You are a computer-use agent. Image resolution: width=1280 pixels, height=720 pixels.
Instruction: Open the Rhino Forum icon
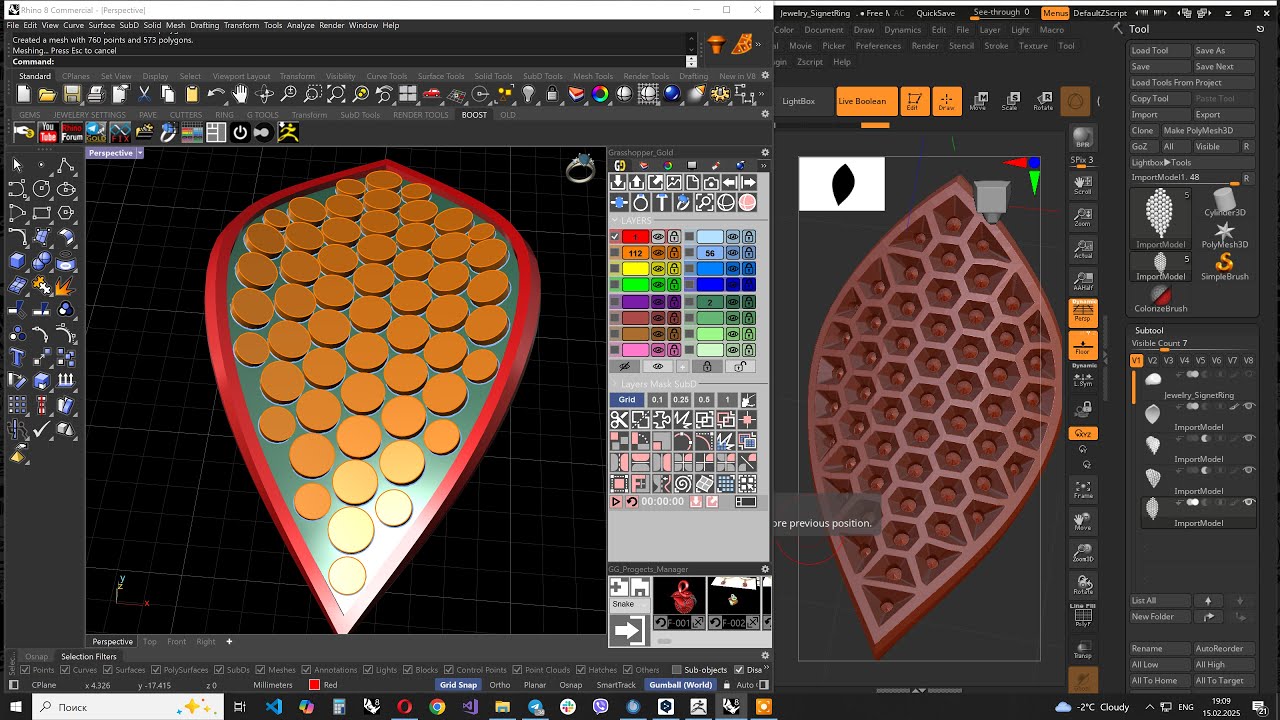72,132
